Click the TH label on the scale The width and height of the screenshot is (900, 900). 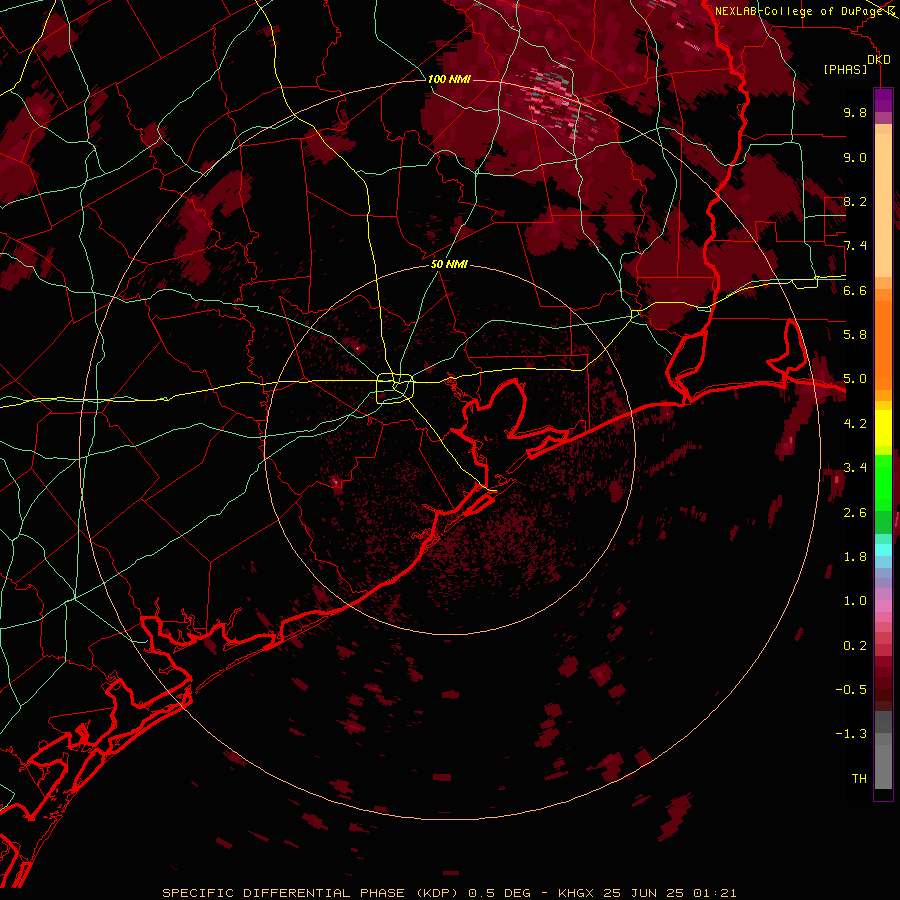click(x=859, y=778)
